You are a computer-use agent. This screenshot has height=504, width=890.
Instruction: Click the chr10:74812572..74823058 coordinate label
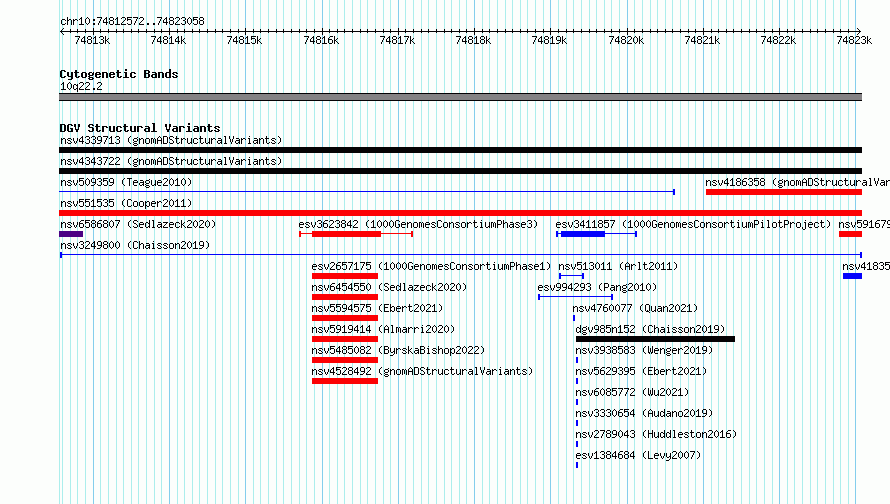click(132, 21)
